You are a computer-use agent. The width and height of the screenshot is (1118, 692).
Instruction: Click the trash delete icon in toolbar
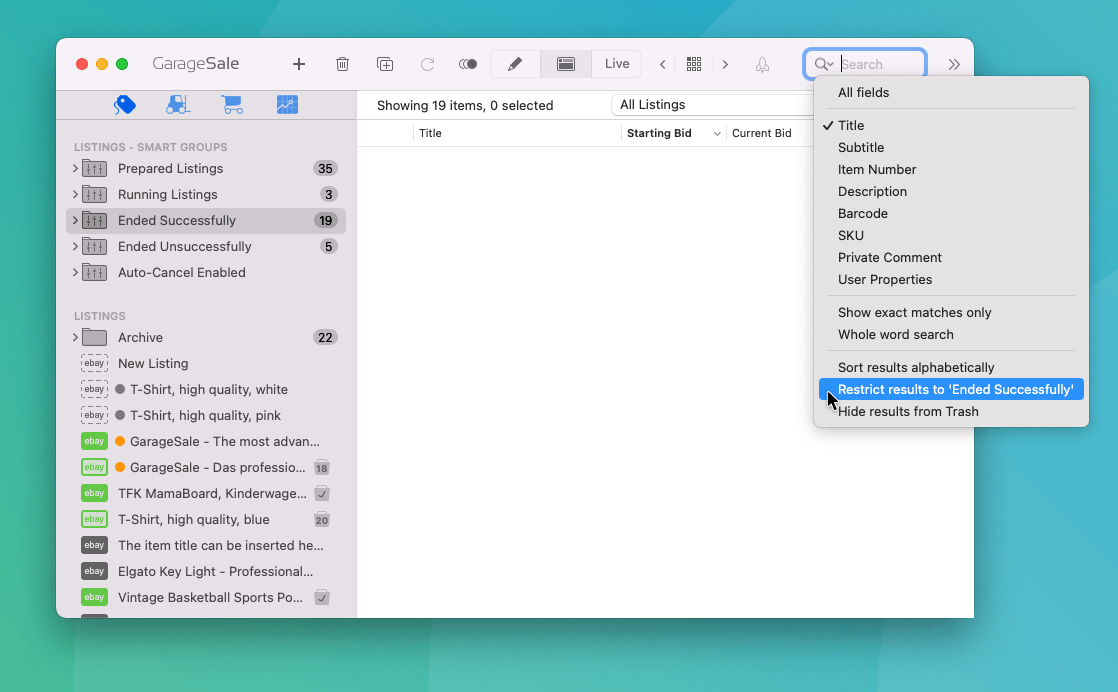pos(342,64)
